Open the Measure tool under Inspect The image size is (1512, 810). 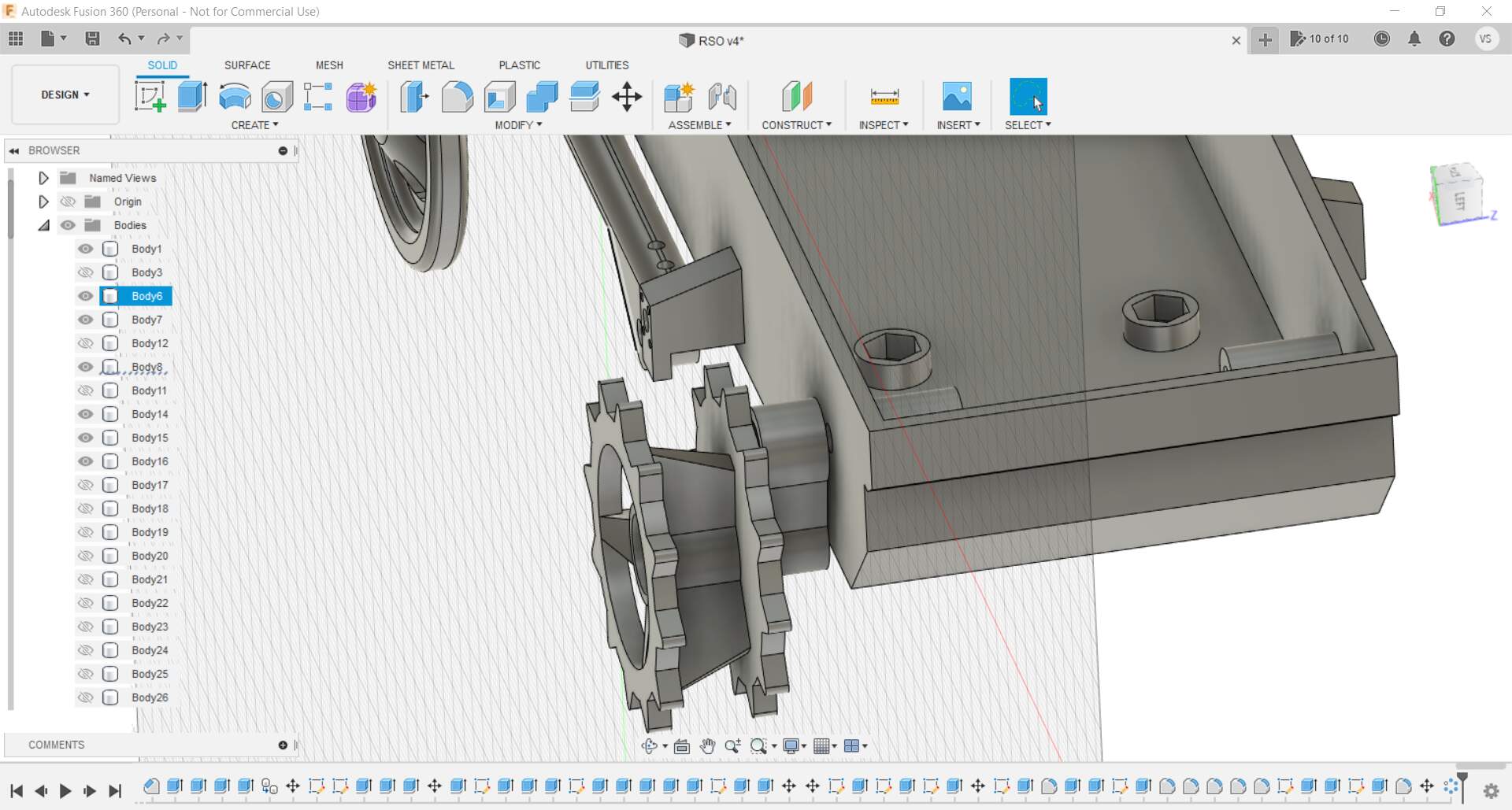coord(884,97)
